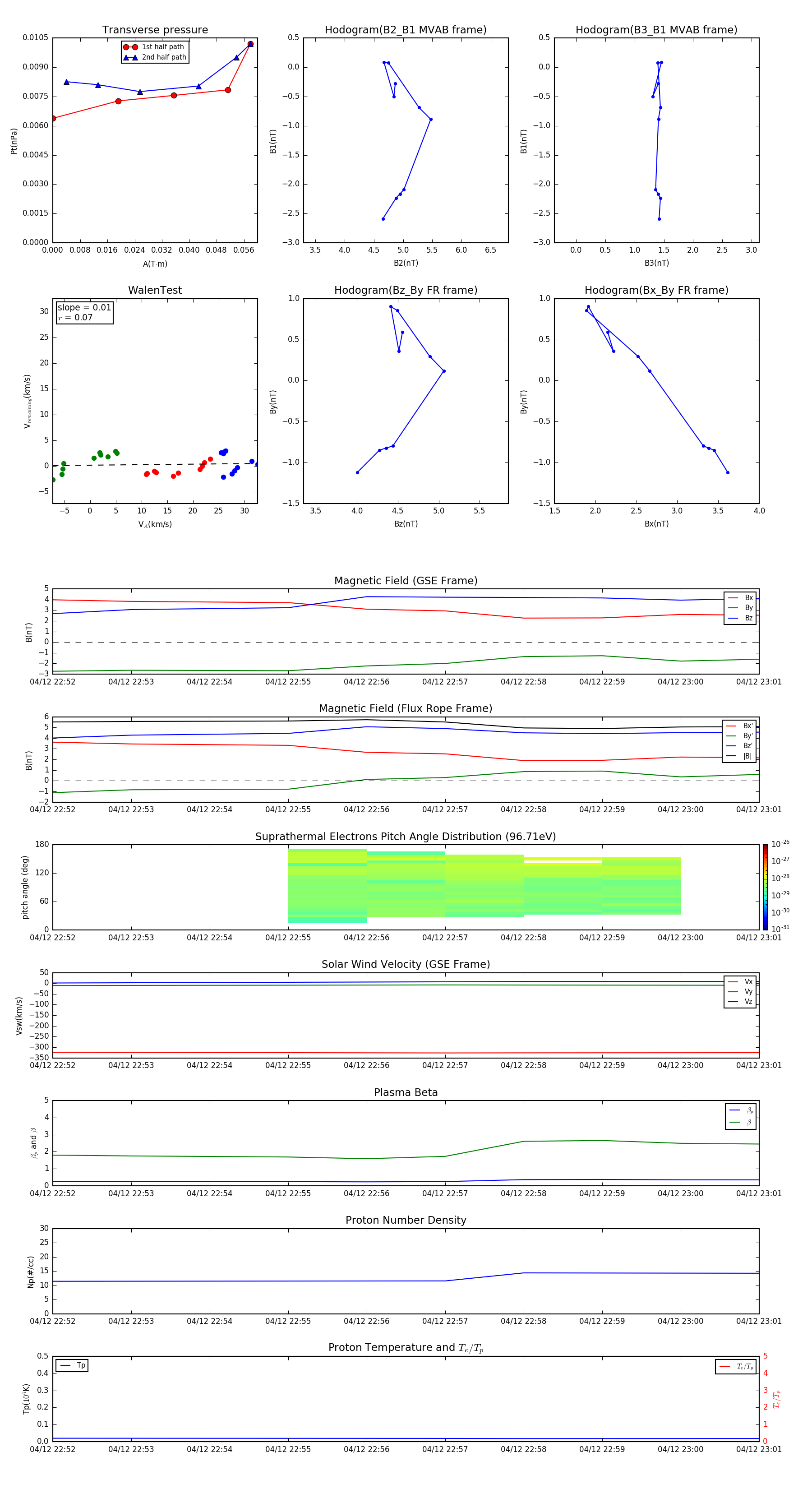Click the '0.056' x-tick on Transverse pressure
Image resolution: width=812 pixels, height=1489 pixels.
pyautogui.click(x=243, y=250)
